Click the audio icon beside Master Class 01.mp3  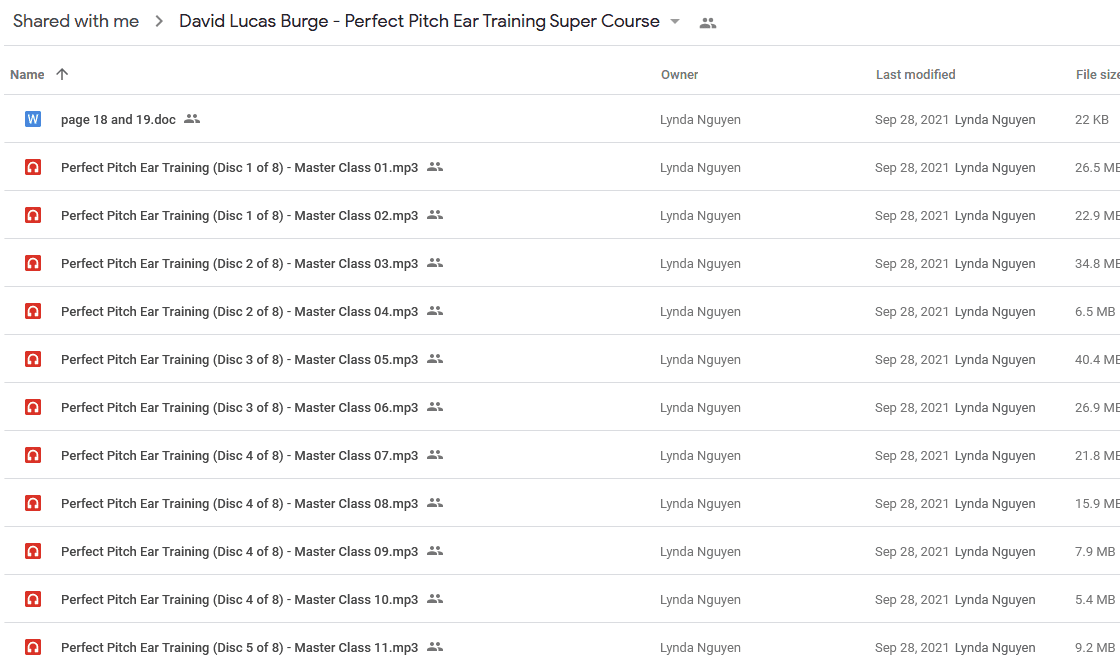tap(33, 167)
